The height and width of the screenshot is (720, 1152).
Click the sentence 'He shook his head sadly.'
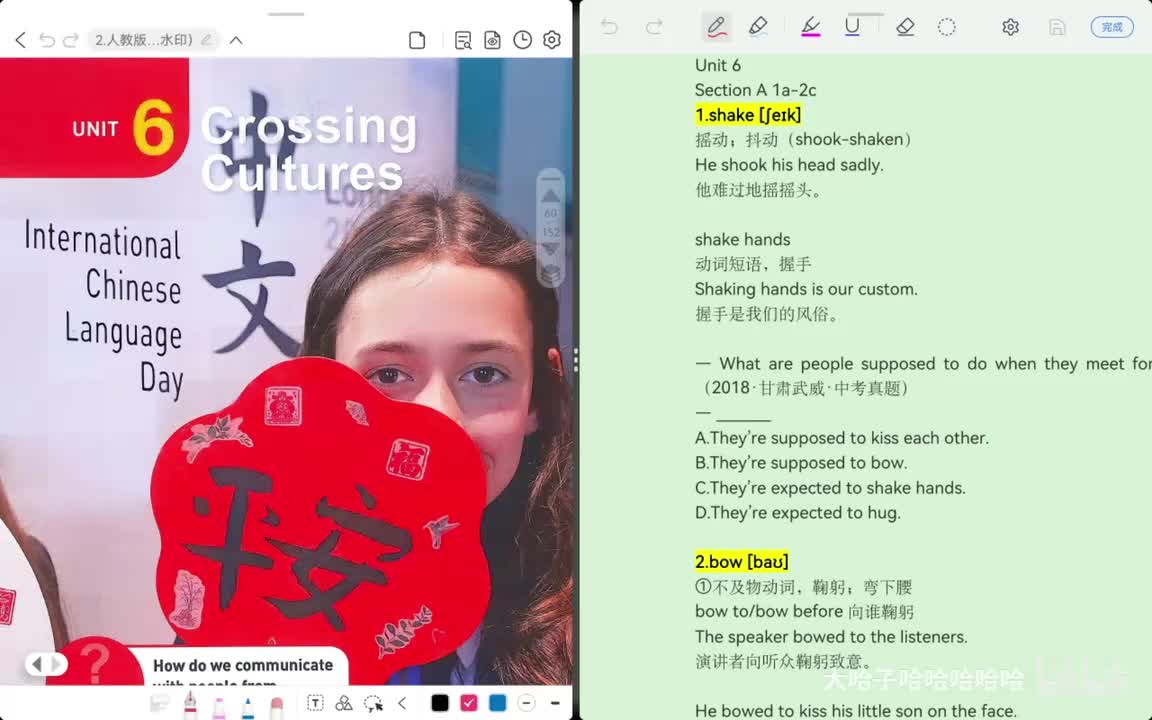pos(789,165)
